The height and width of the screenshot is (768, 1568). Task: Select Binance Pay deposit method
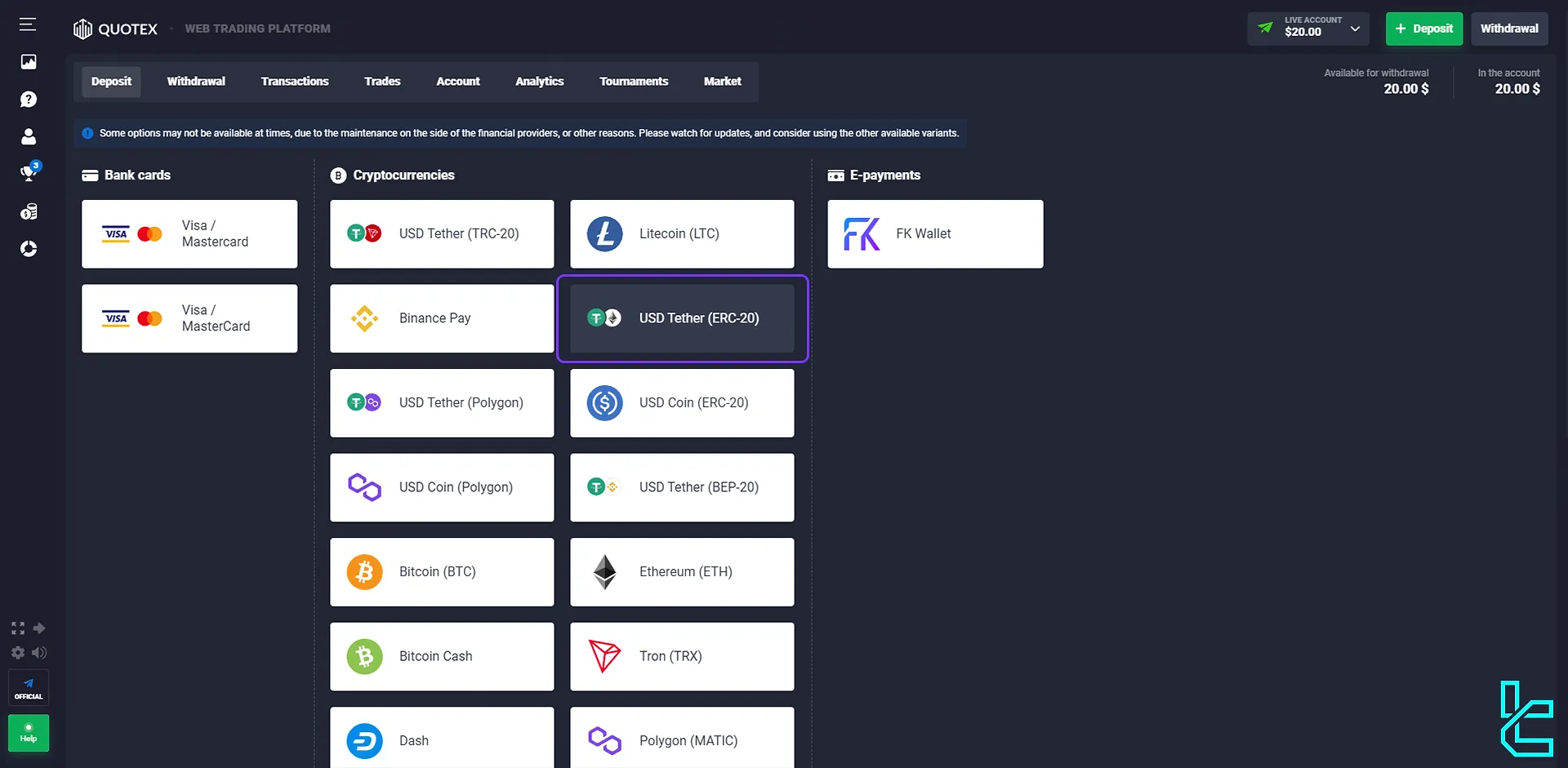(442, 318)
